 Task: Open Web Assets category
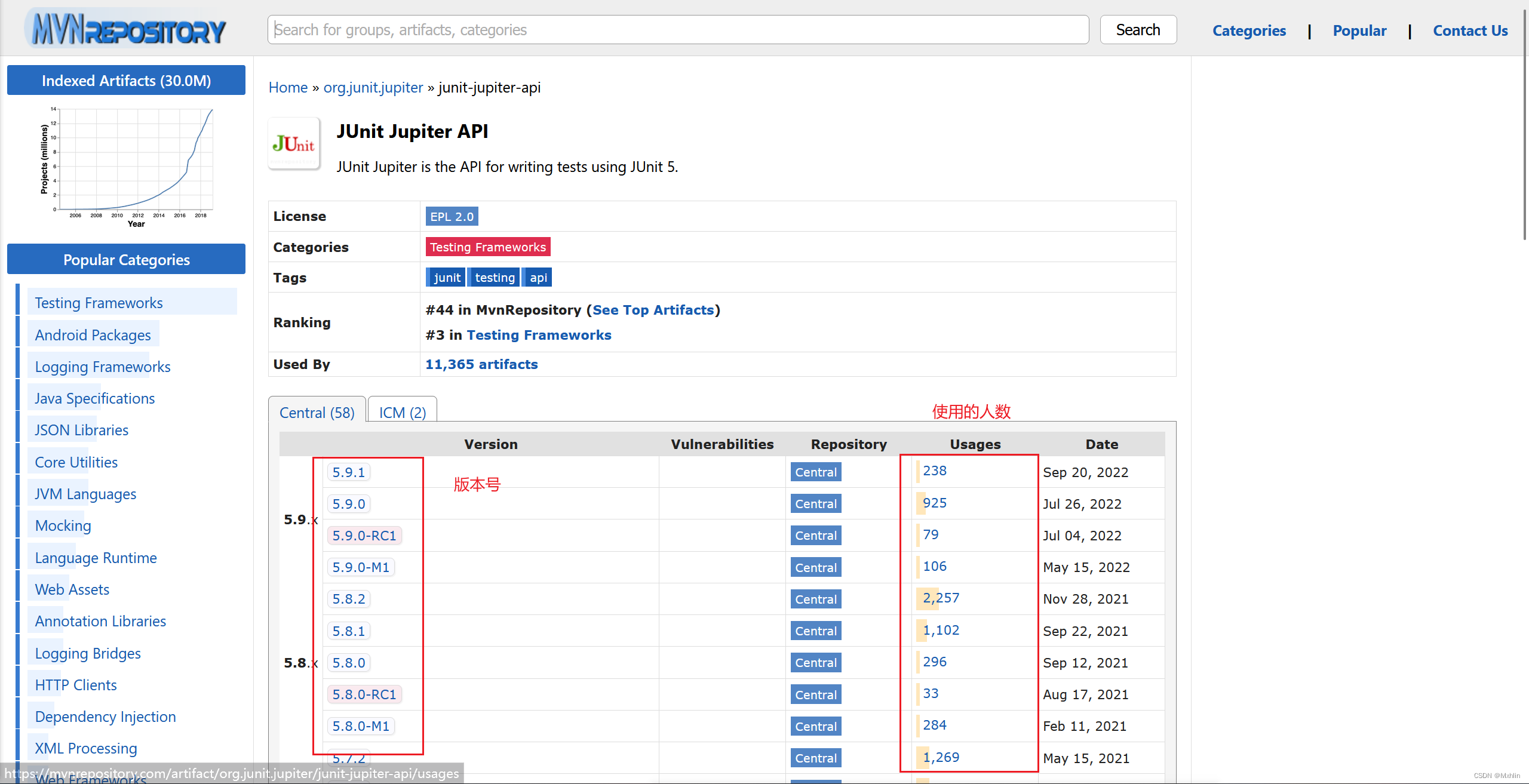72,589
